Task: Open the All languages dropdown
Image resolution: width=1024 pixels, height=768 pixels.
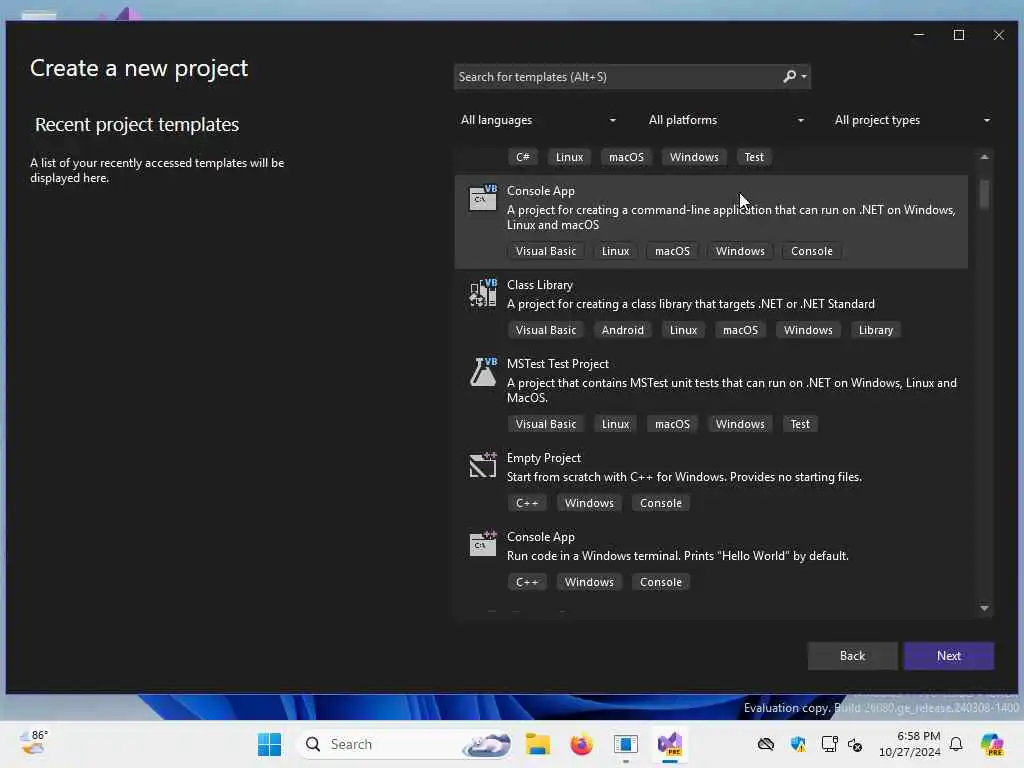Action: pos(538,120)
